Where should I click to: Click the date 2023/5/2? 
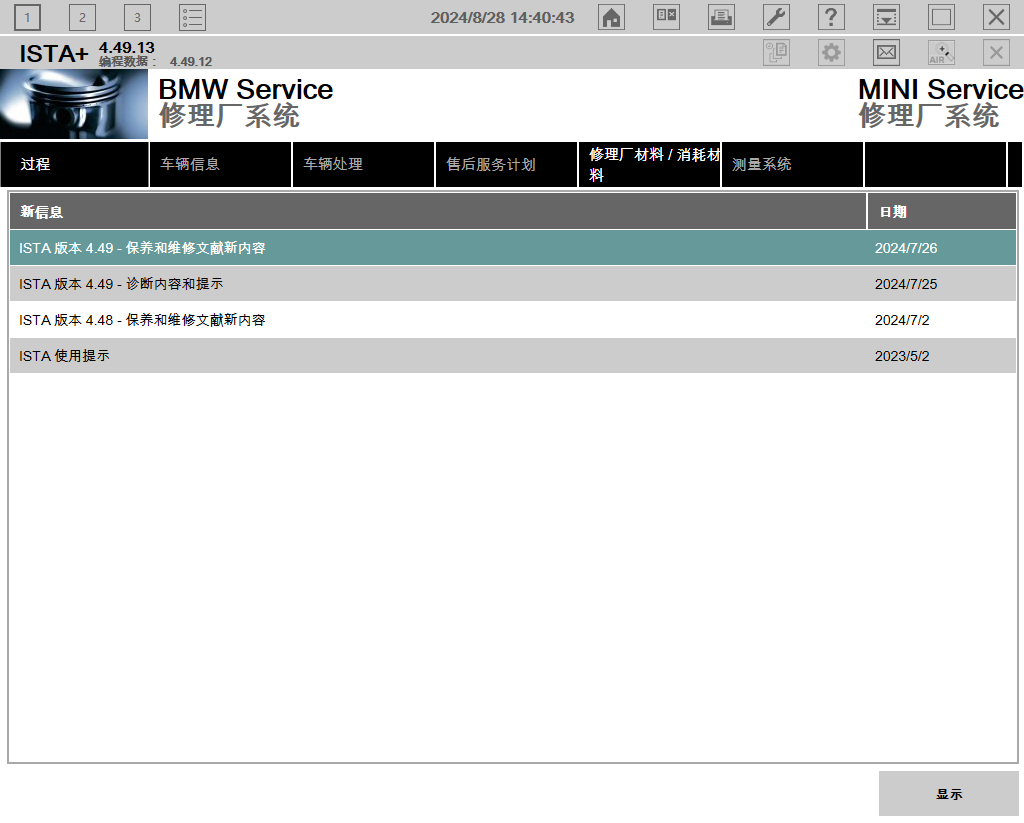pyautogui.click(x=902, y=356)
